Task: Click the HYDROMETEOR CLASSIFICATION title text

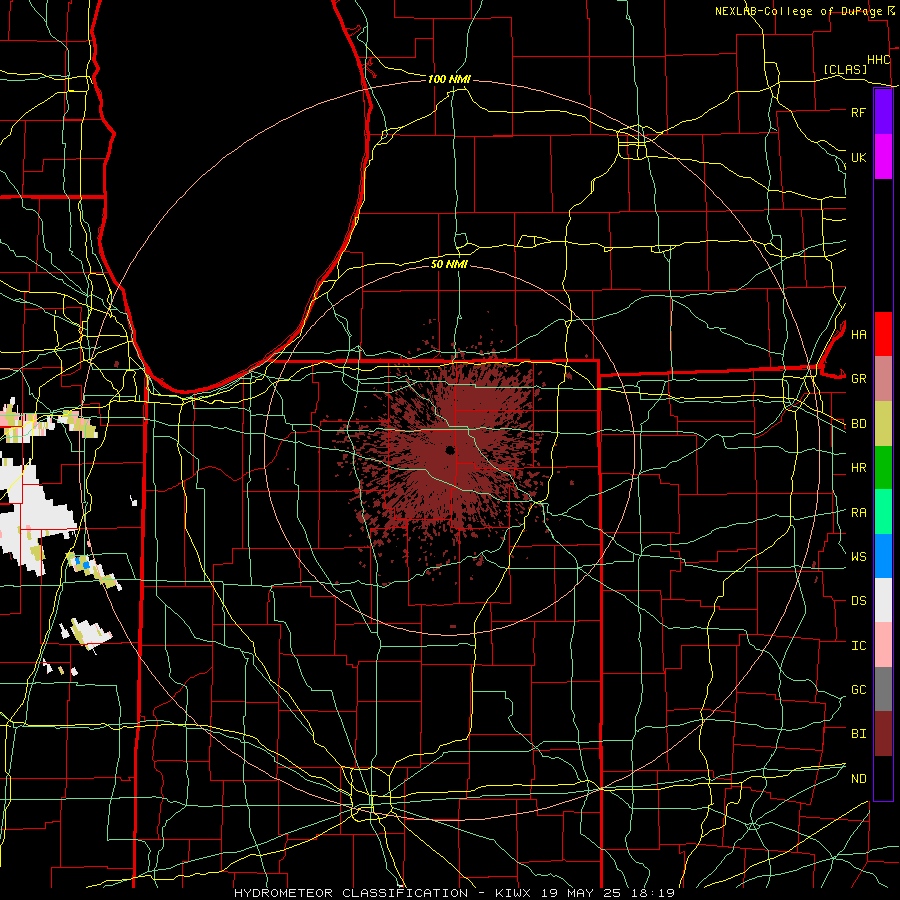Action: coord(351,893)
